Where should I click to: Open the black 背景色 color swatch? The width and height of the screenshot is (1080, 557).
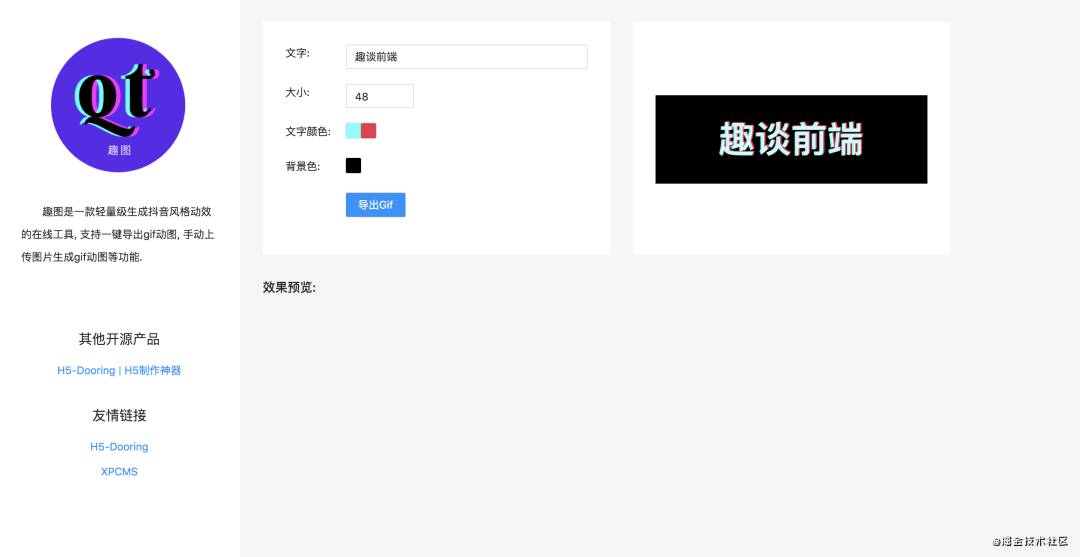click(353, 165)
